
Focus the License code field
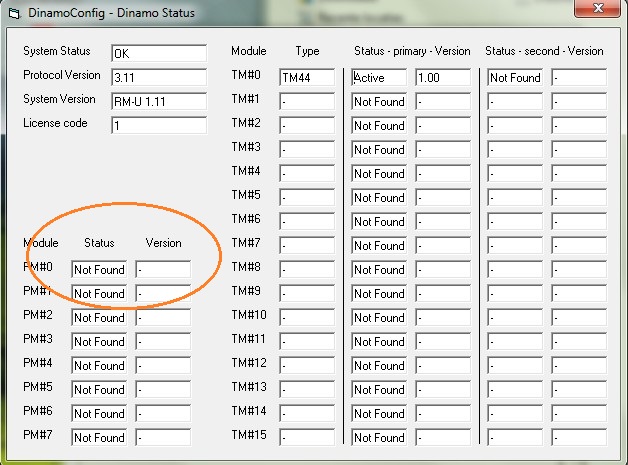coord(158,125)
